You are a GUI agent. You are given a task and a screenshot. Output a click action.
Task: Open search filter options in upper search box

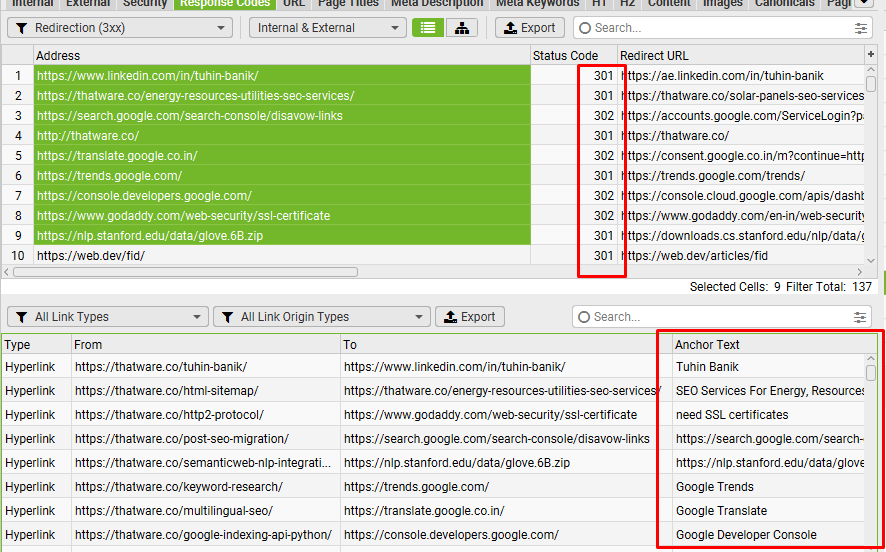click(x=861, y=28)
